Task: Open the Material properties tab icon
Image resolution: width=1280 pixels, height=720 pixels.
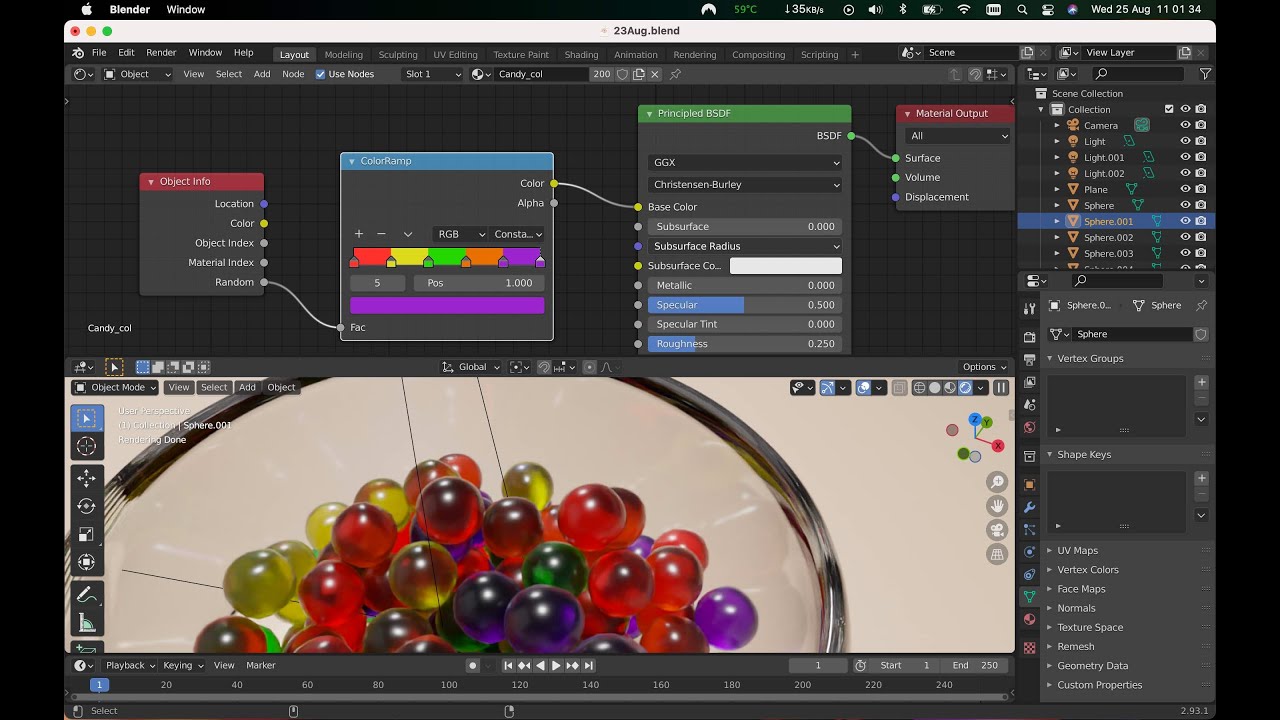Action: (1030, 619)
